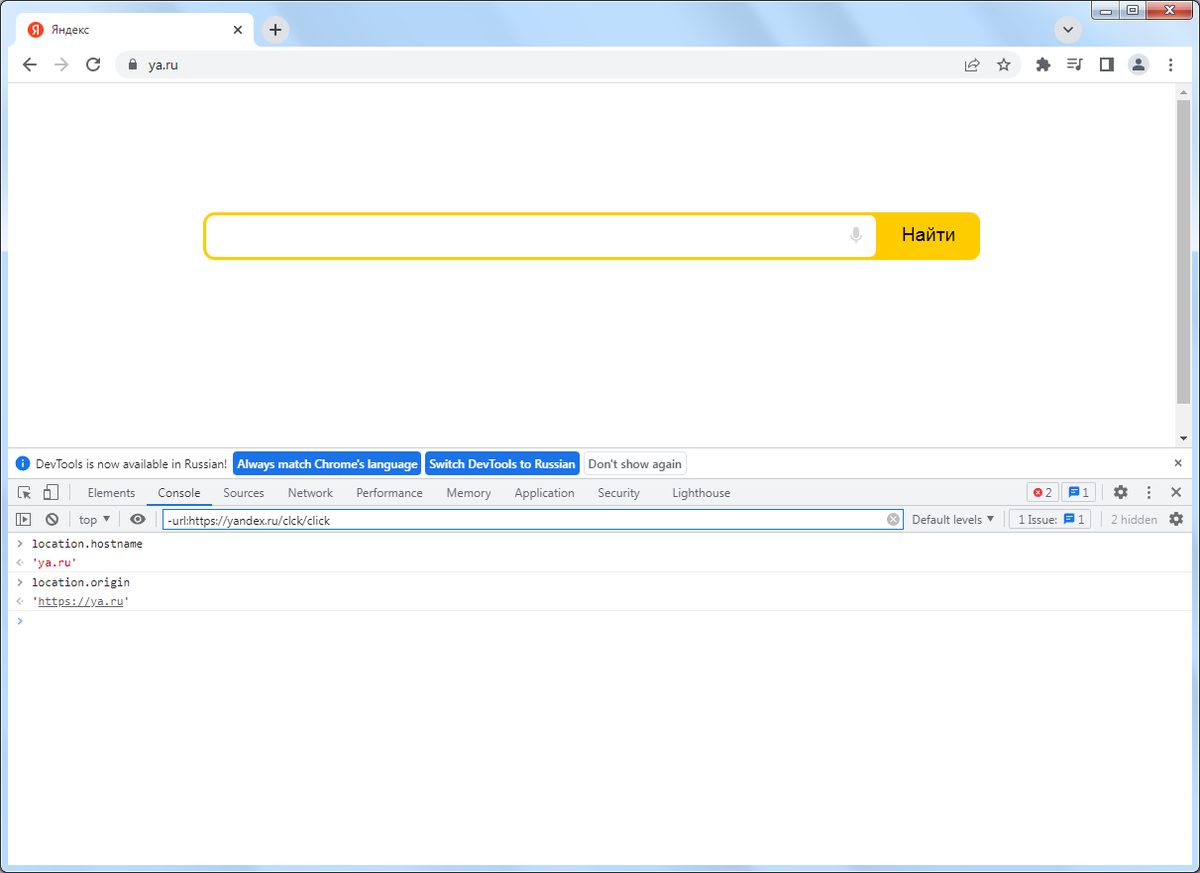The width and height of the screenshot is (1200, 873).
Task: Clear the console icon
Action: click(x=51, y=519)
